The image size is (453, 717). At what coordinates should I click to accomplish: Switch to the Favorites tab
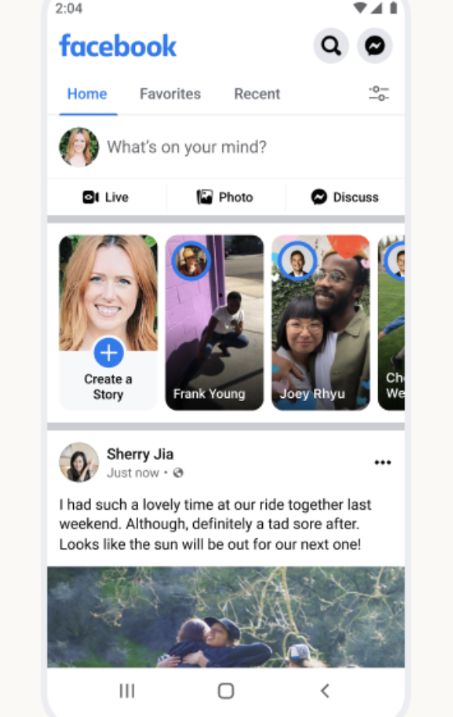[170, 94]
